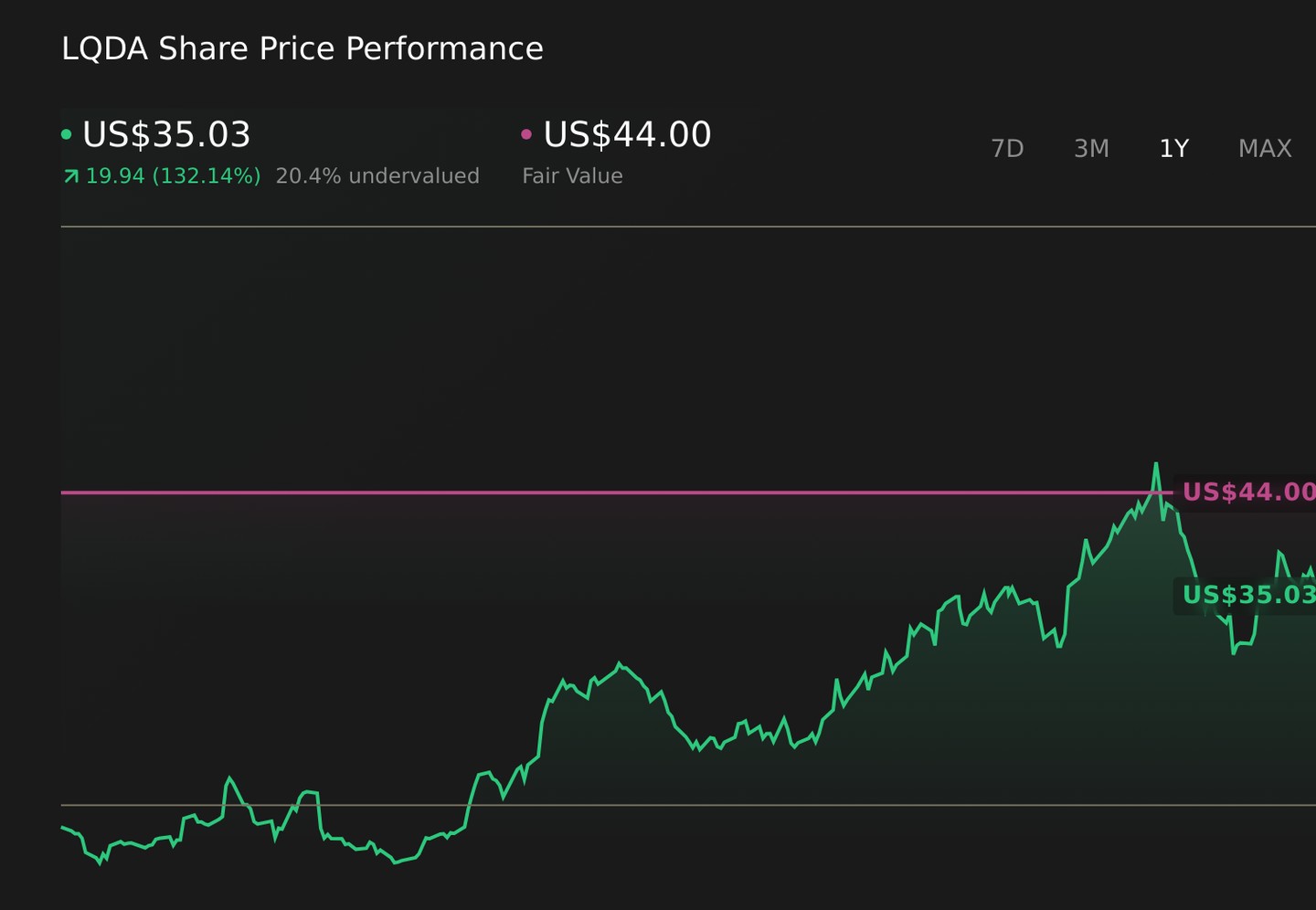This screenshot has width=1316, height=910.
Task: Click the Fair Value caption
Action: point(572,176)
